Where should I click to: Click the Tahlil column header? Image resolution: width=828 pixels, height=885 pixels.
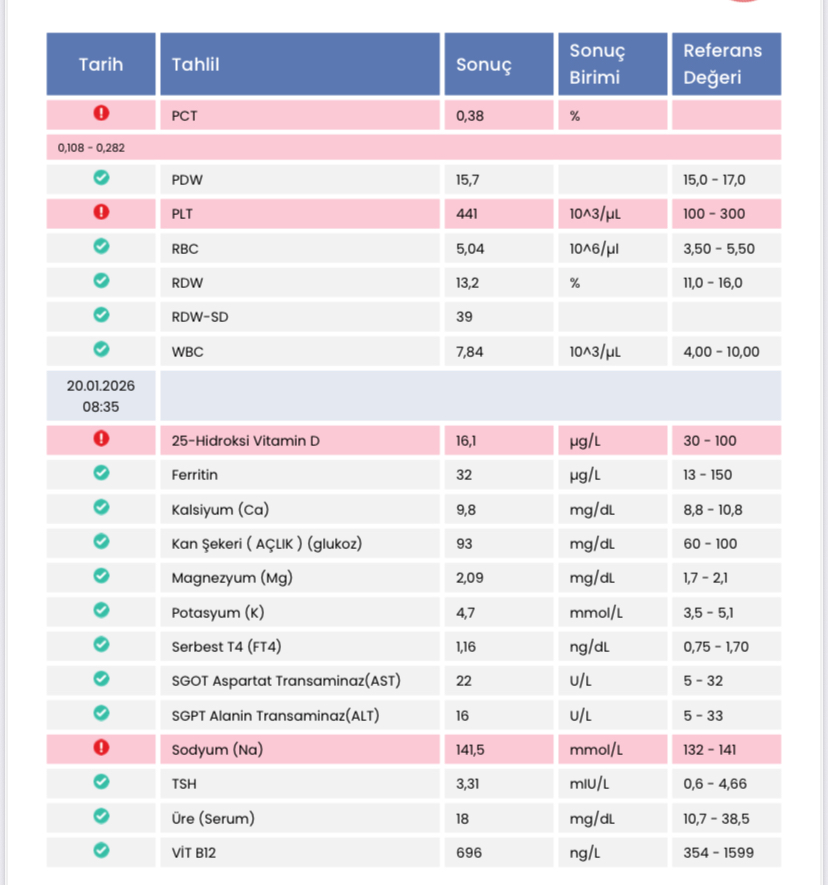[x=300, y=64]
